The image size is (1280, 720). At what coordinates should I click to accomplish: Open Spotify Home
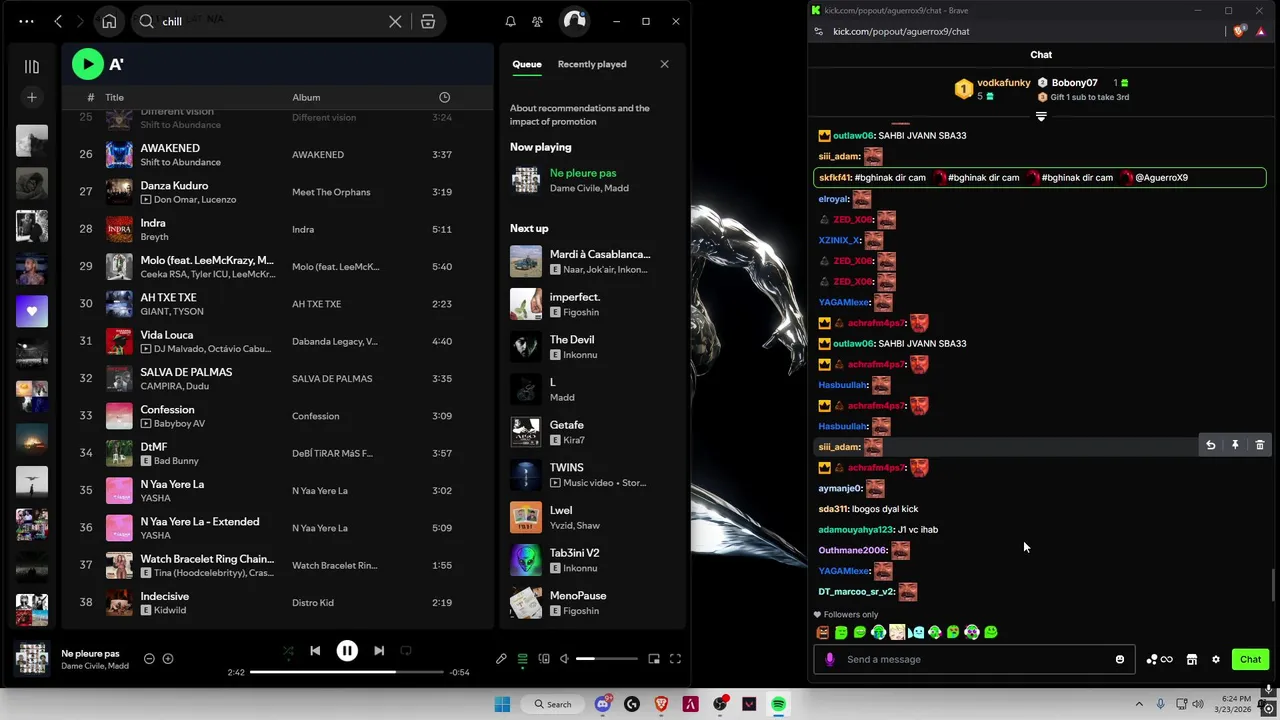(109, 21)
